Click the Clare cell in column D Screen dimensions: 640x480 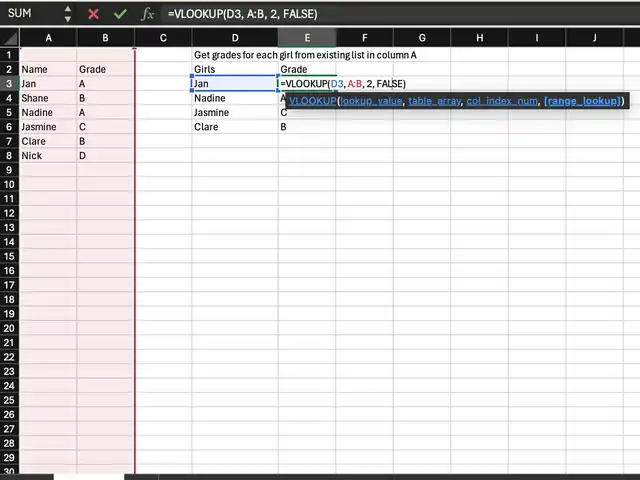coord(235,127)
